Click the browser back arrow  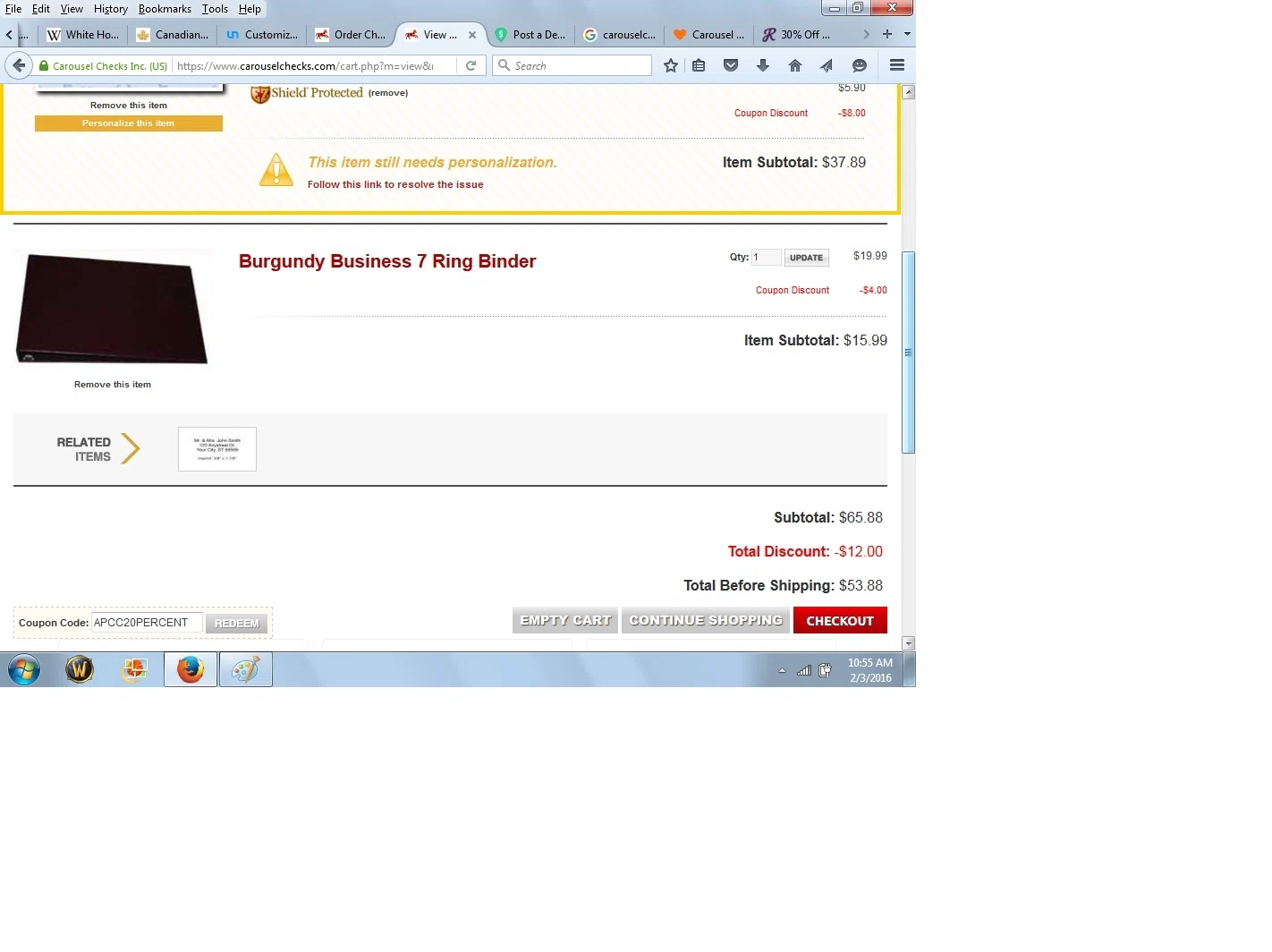click(19, 65)
